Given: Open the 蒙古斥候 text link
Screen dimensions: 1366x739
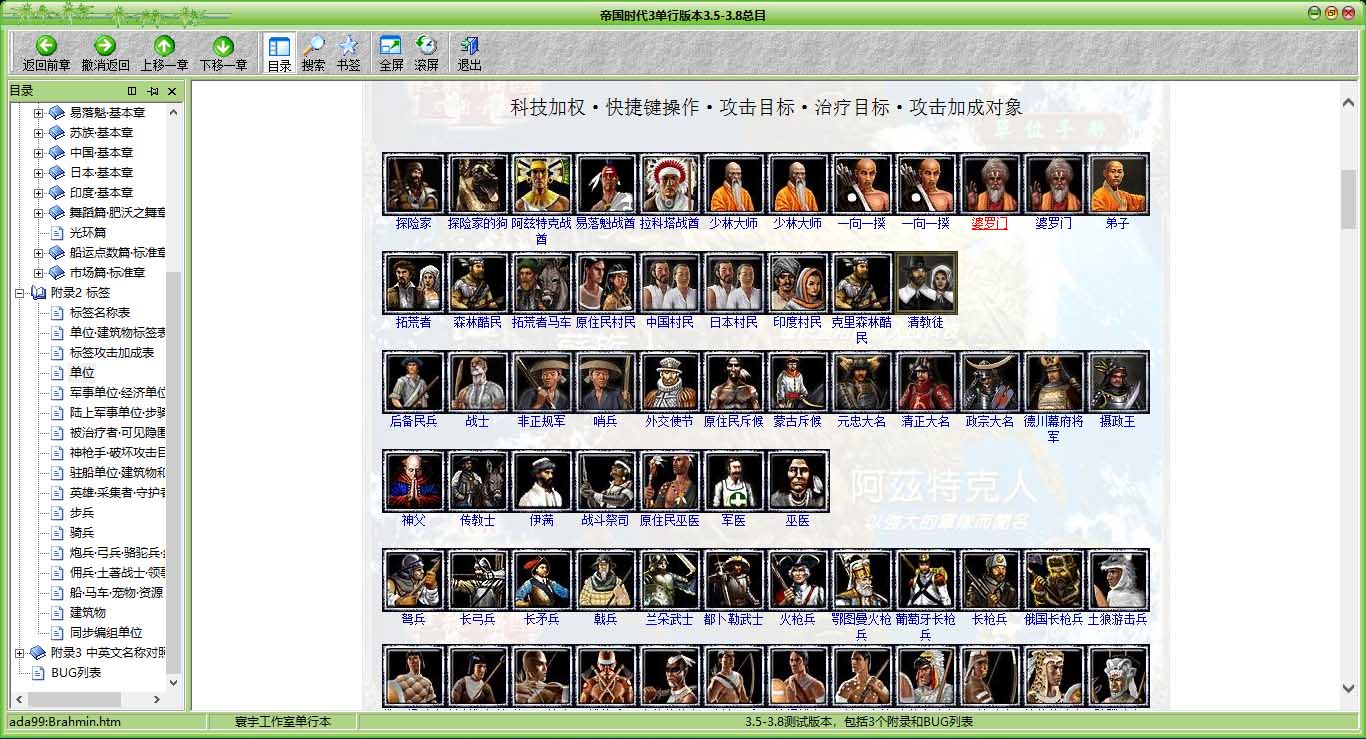Looking at the screenshot, I should [798, 421].
